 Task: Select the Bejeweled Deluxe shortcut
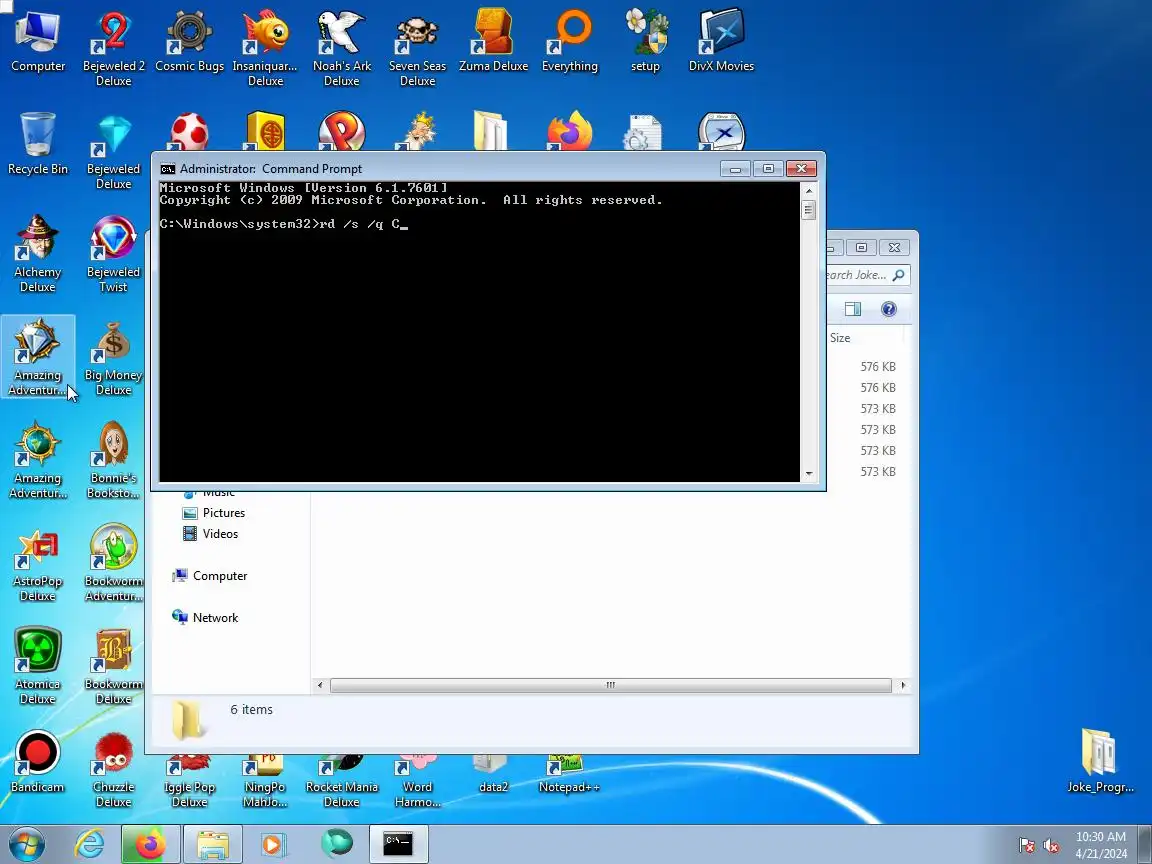point(113,151)
